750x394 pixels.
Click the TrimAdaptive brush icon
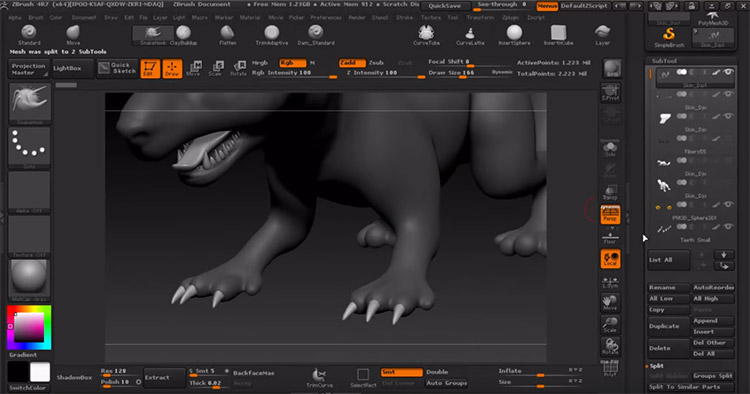click(272, 35)
